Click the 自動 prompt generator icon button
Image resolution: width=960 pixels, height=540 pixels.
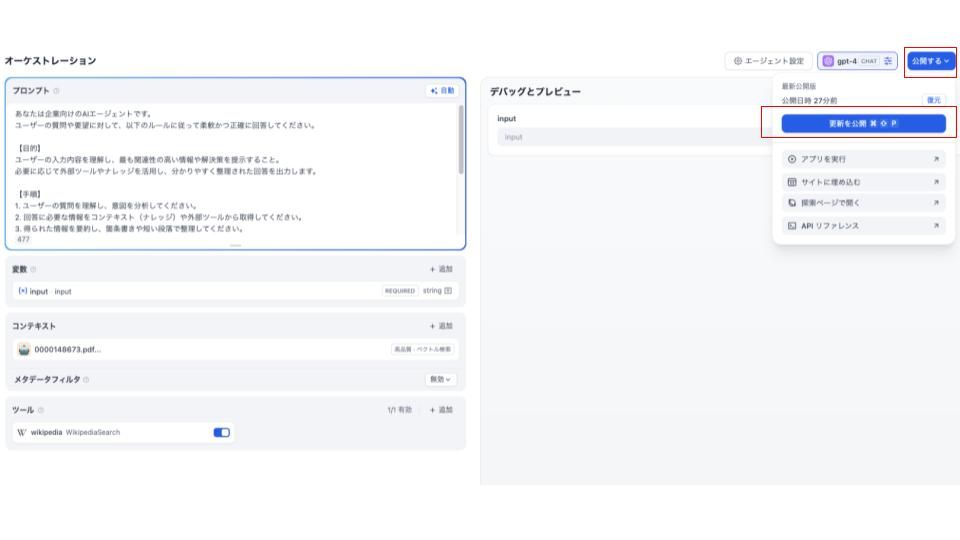tap(441, 90)
